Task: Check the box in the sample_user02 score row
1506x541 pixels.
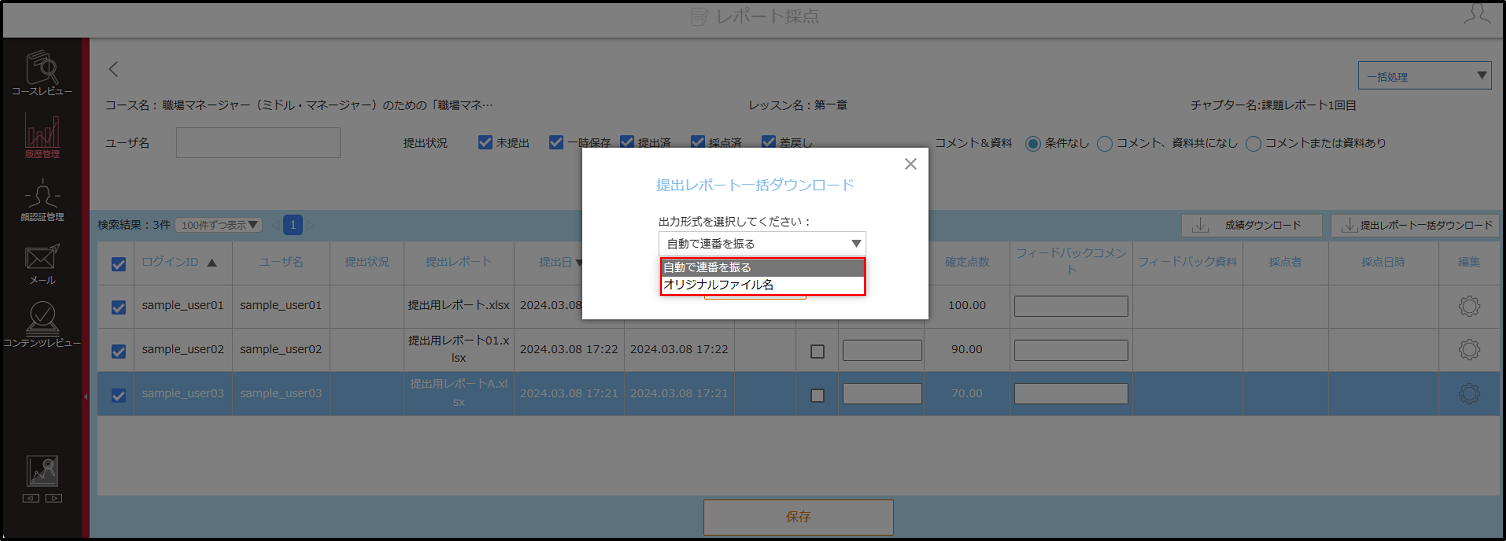Action: point(817,351)
